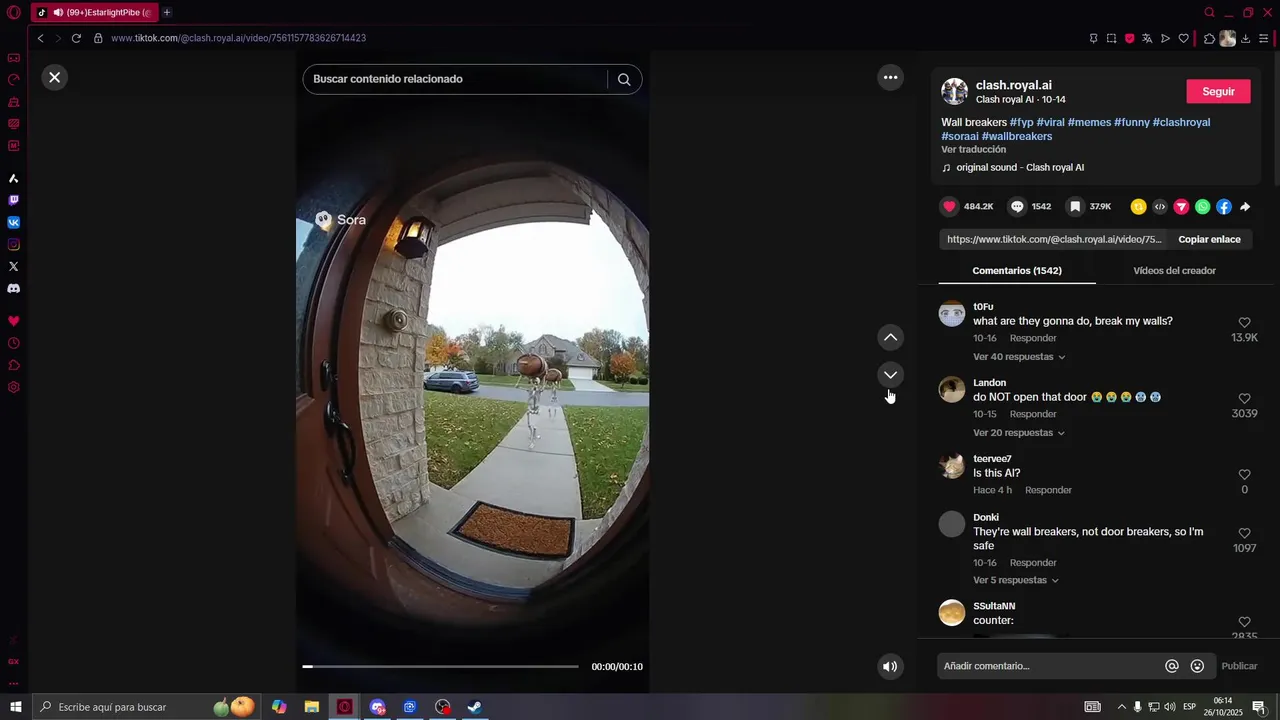Viewport: 1280px width, 720px height.
Task: Open the Opera snapshot tool icon
Action: pyautogui.click(x=1111, y=38)
